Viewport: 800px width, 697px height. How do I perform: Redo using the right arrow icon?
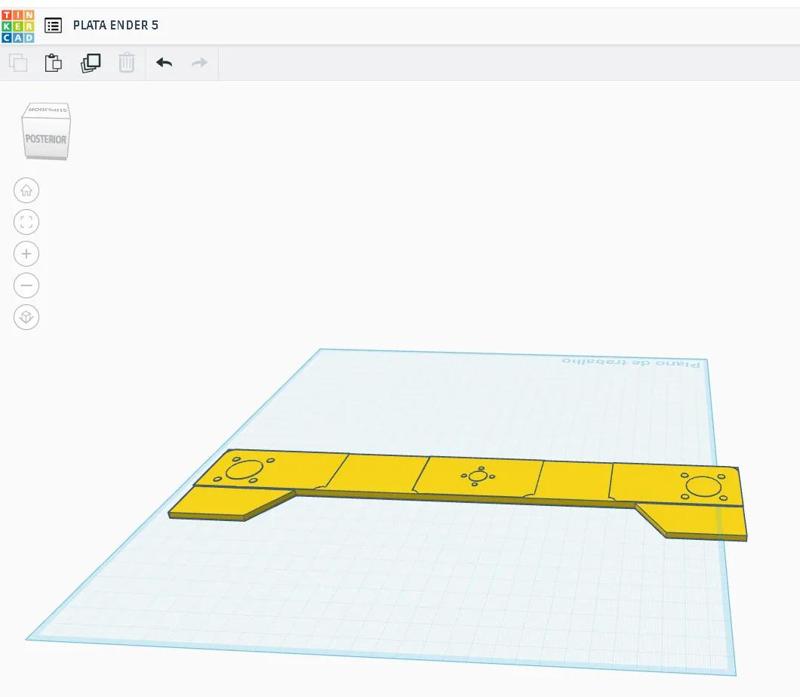click(198, 63)
